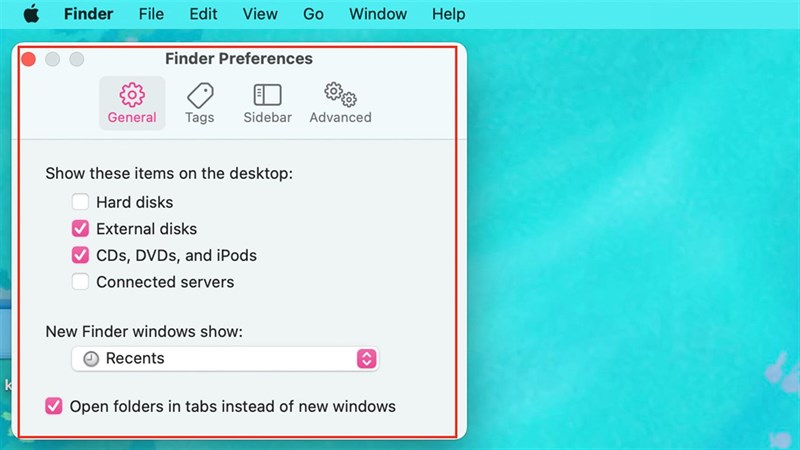Viewport: 800px width, 450px height.
Task: Close the Finder Preferences window
Action: [29, 59]
